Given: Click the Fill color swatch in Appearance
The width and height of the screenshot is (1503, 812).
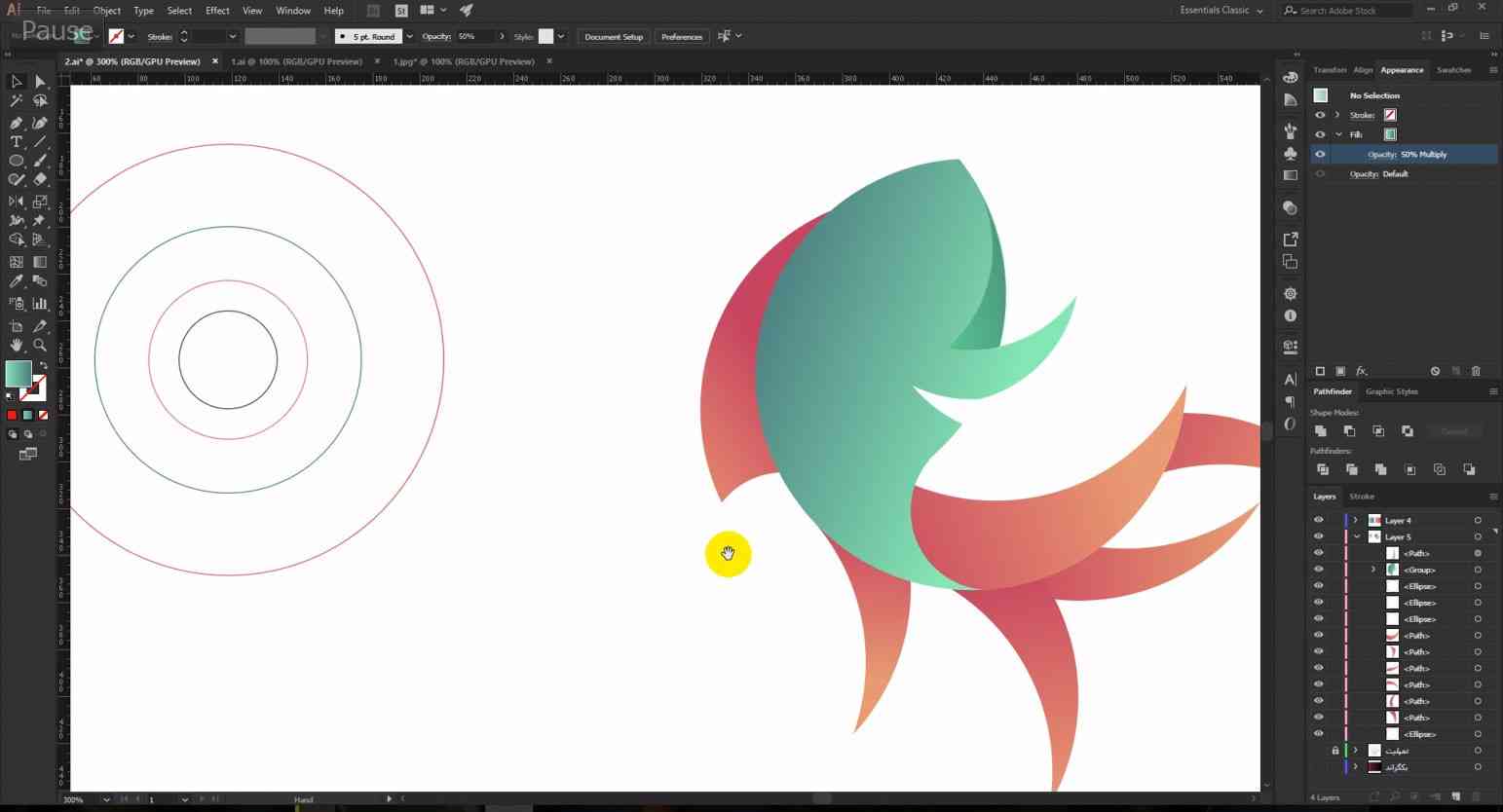Looking at the screenshot, I should pos(1390,134).
